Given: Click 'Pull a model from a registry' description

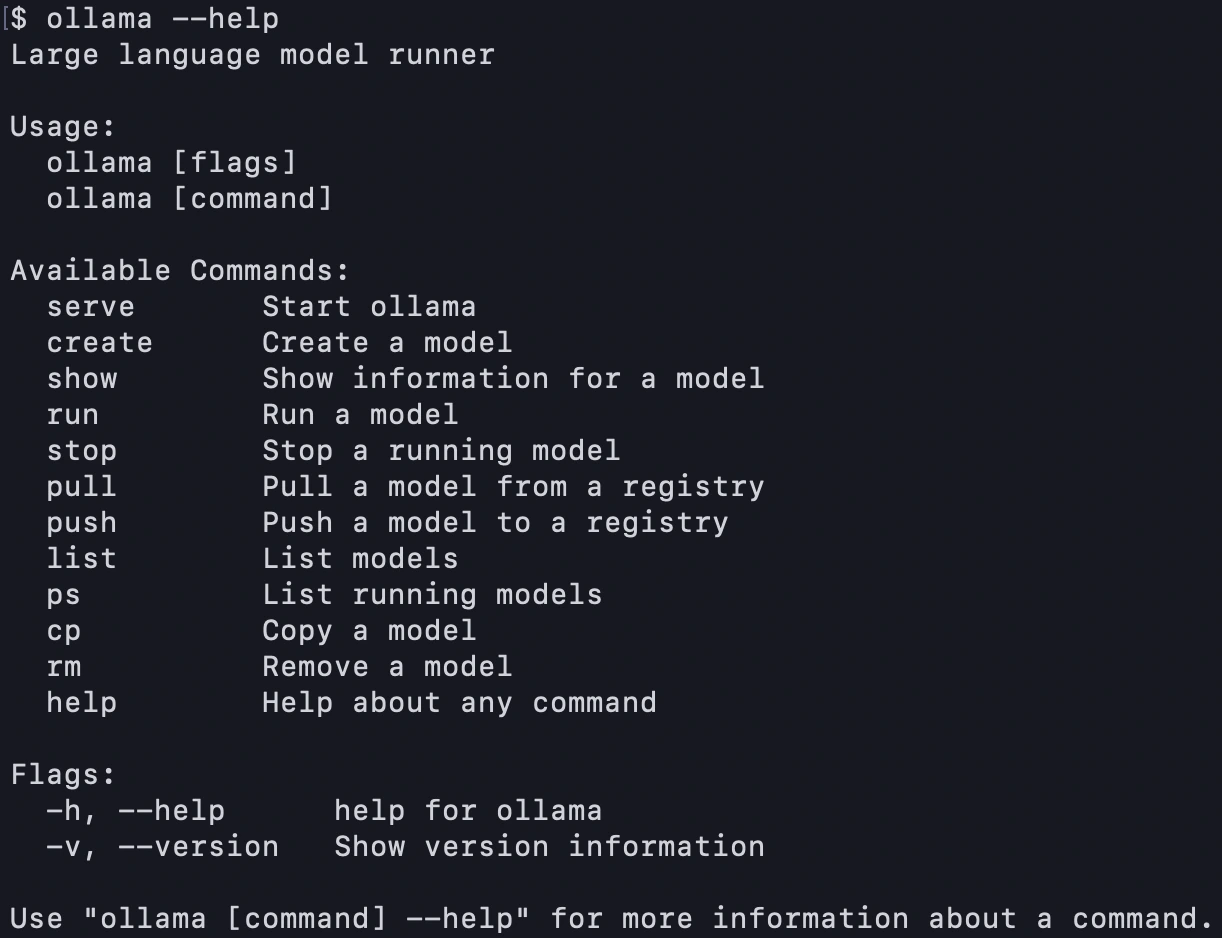Looking at the screenshot, I should coord(513,487).
